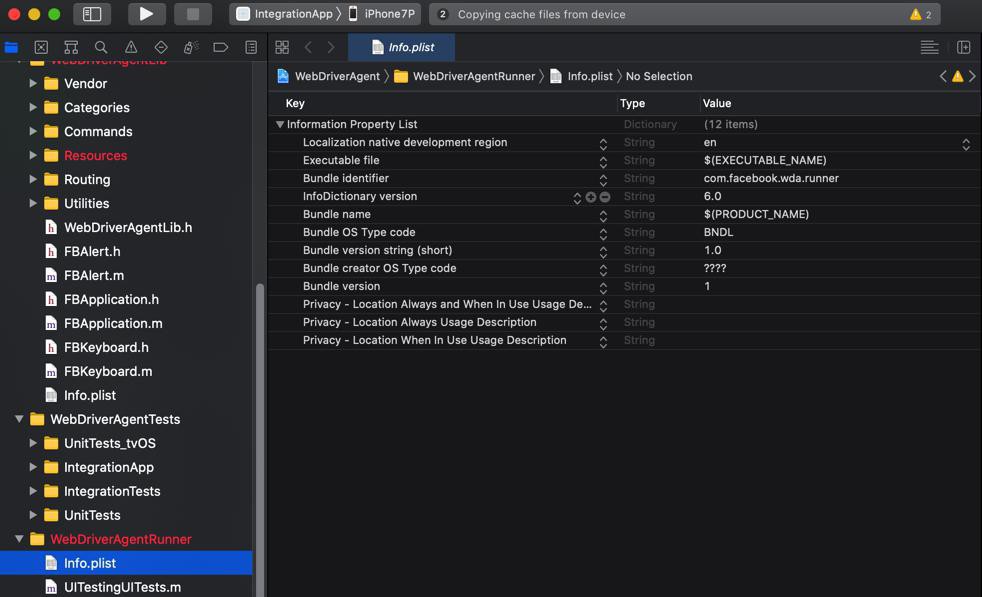Click the Key column header
The width and height of the screenshot is (982, 597).
[295, 103]
